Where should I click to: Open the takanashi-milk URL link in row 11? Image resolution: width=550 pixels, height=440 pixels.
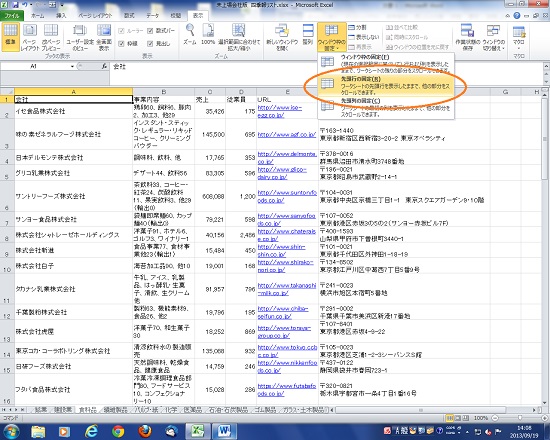(287, 289)
